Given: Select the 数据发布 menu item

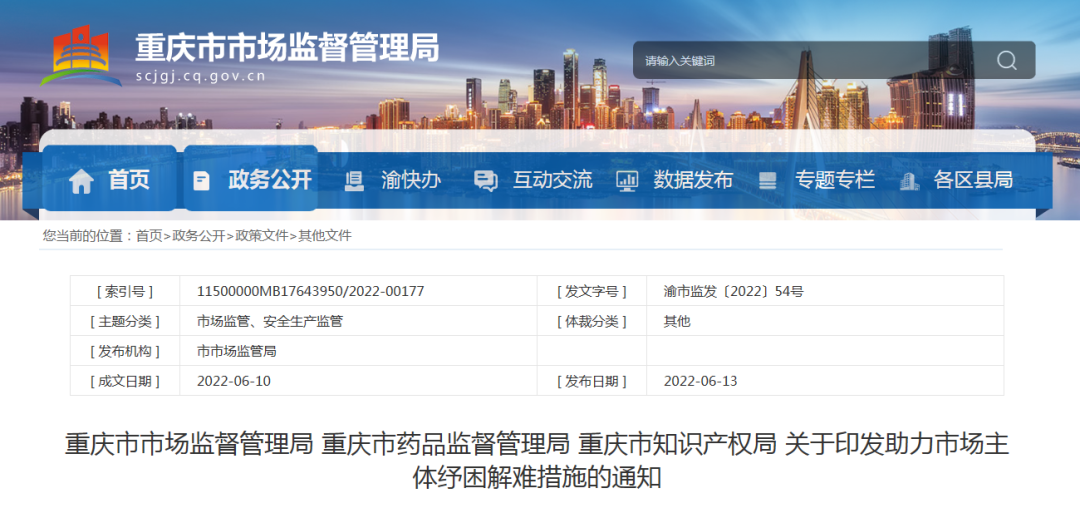Looking at the screenshot, I should point(693,180).
